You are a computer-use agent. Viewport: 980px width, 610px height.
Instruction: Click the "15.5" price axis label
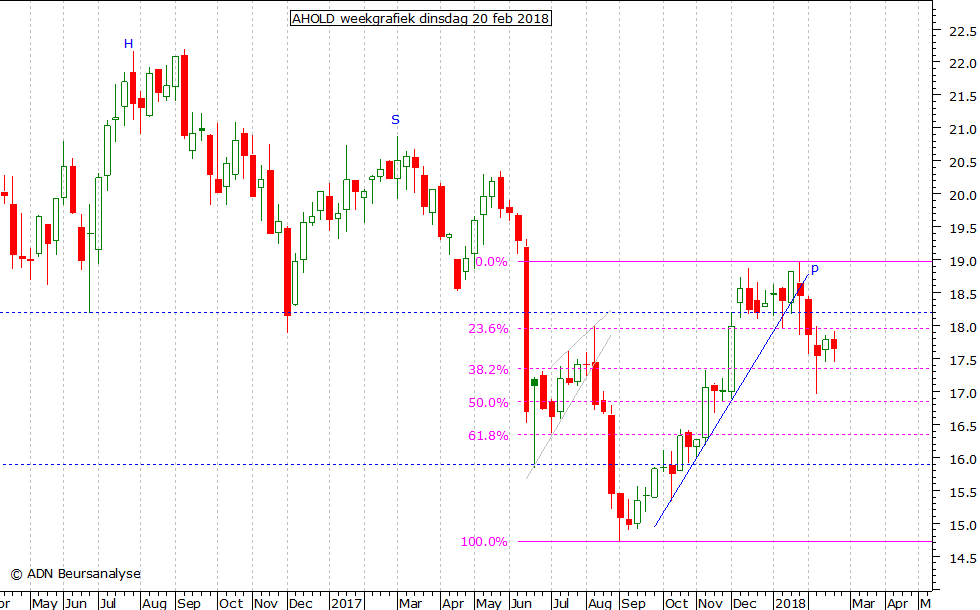click(962, 492)
